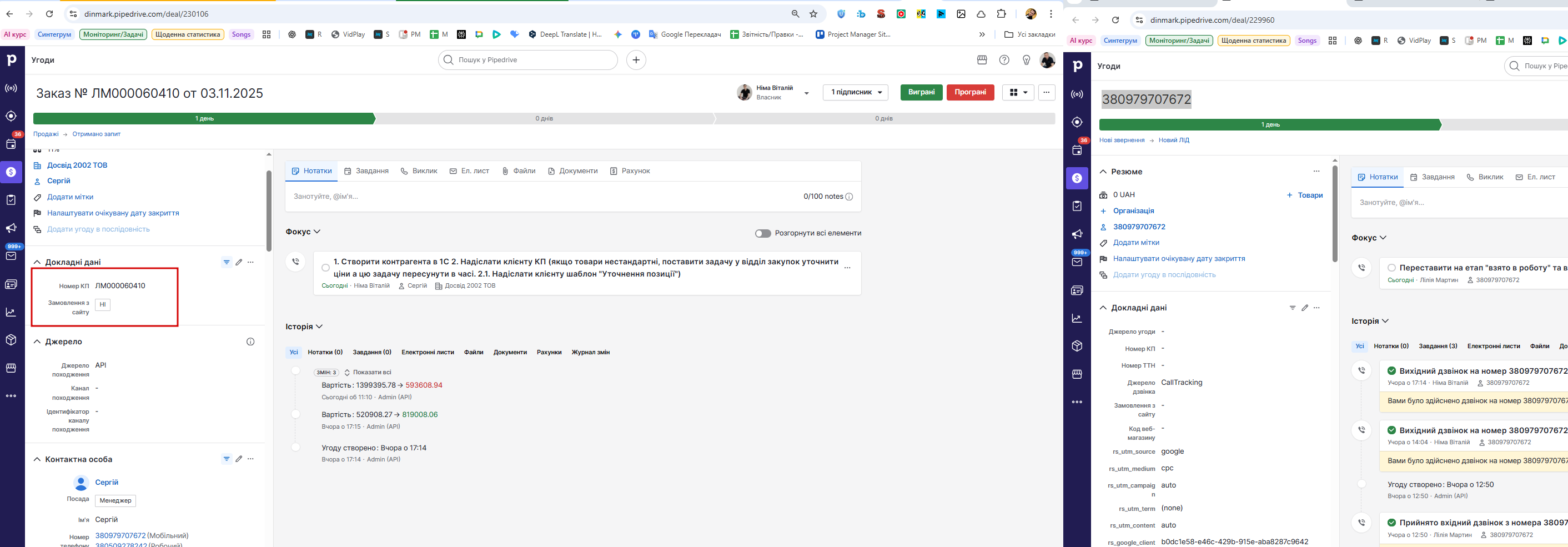
Task: Mark the 1C contractor activity as done
Action: coord(326,268)
